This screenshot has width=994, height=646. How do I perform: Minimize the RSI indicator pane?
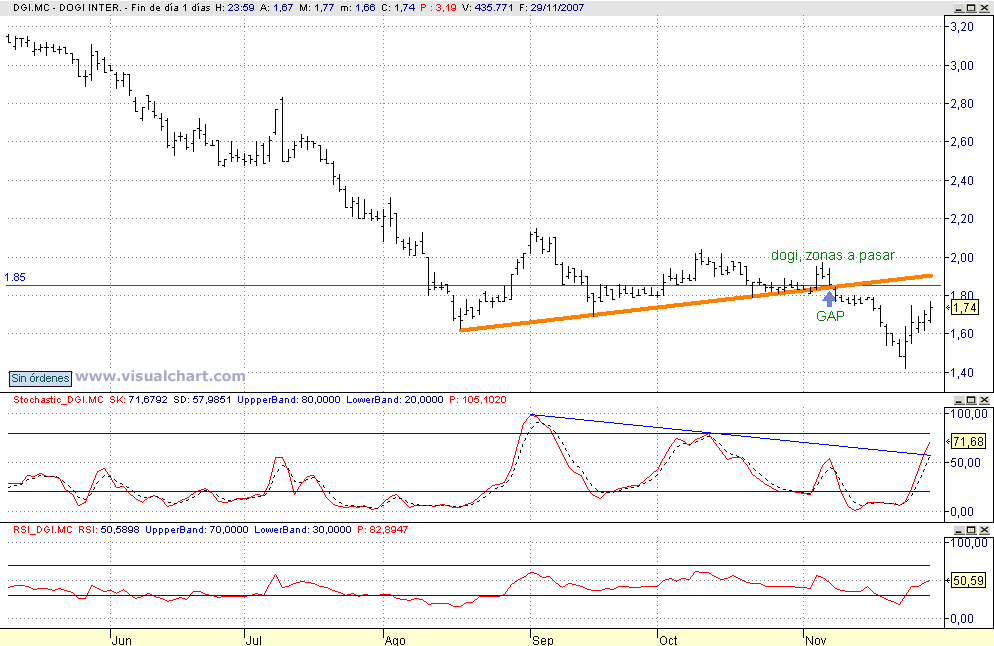tap(959, 529)
